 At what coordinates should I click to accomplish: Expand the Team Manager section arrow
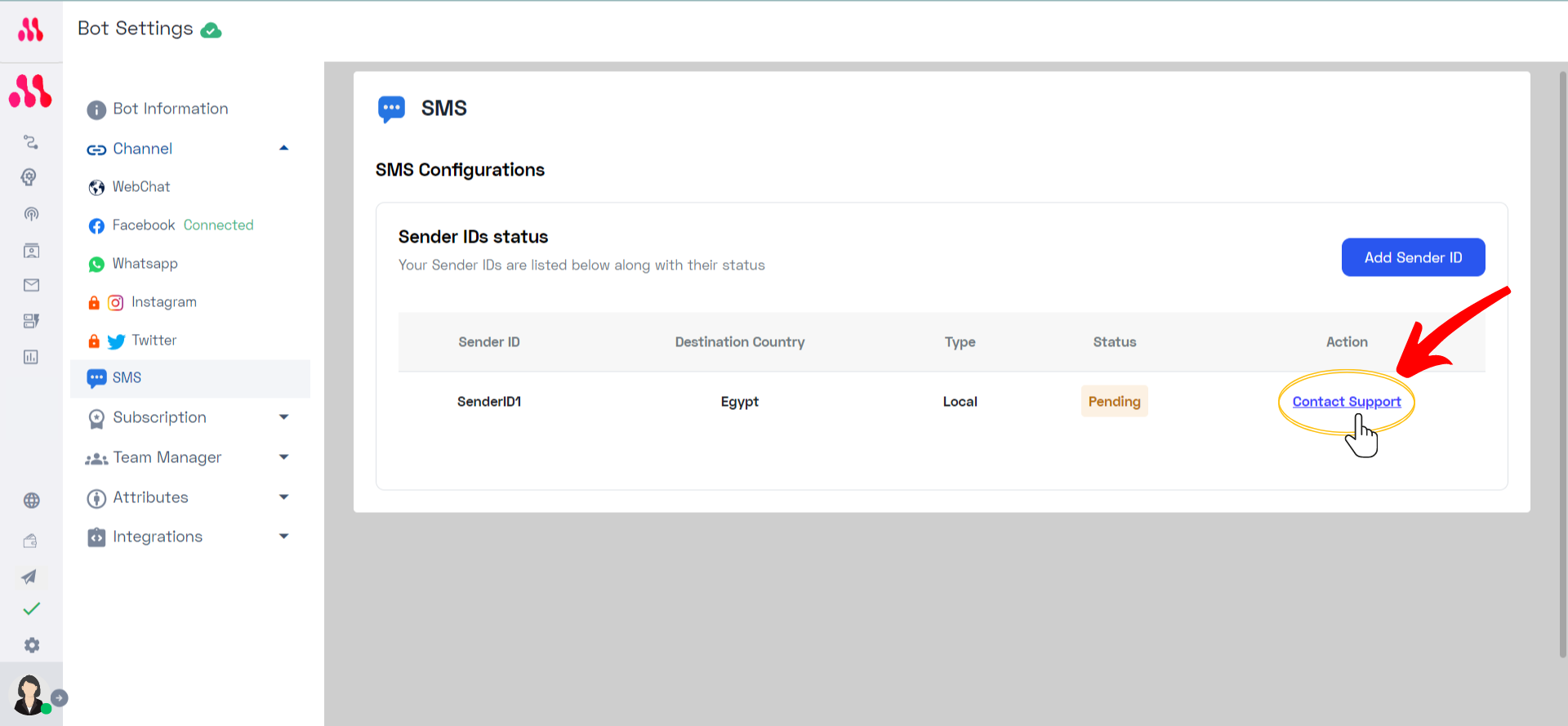tap(284, 457)
